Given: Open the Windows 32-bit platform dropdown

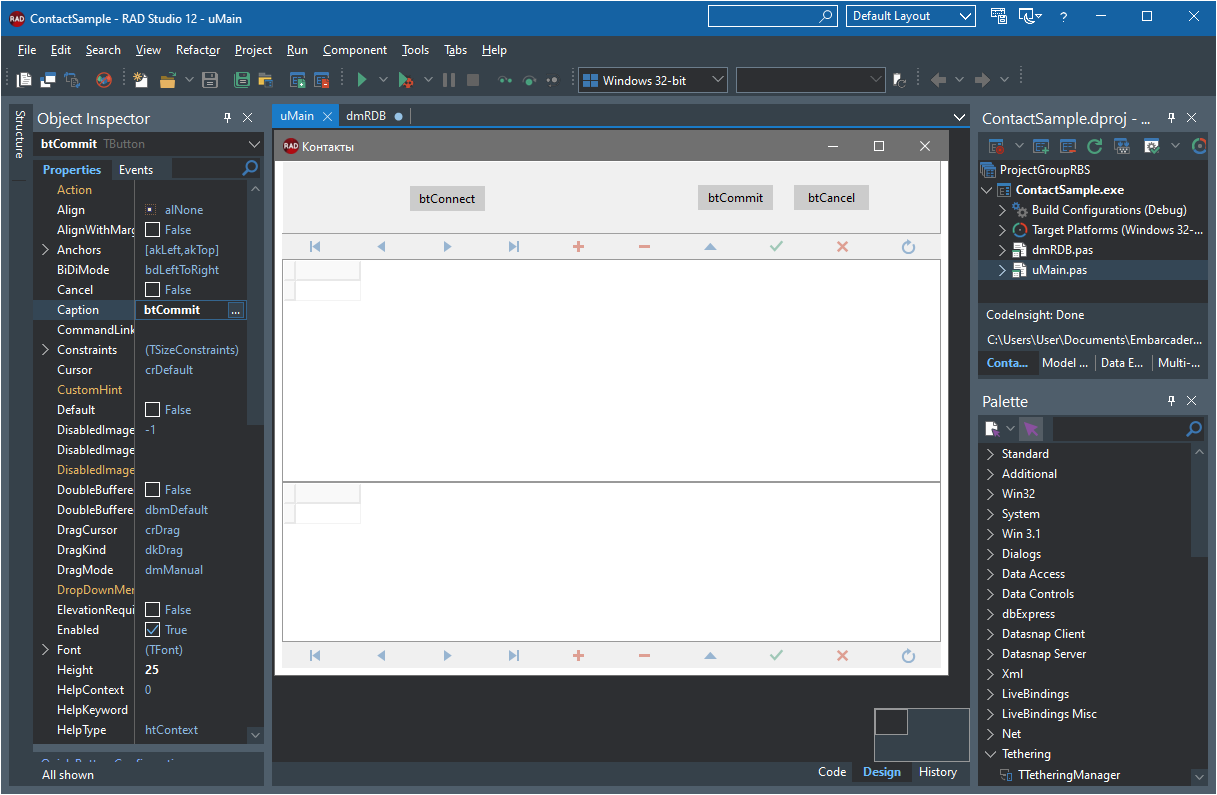Looking at the screenshot, I should tap(653, 81).
